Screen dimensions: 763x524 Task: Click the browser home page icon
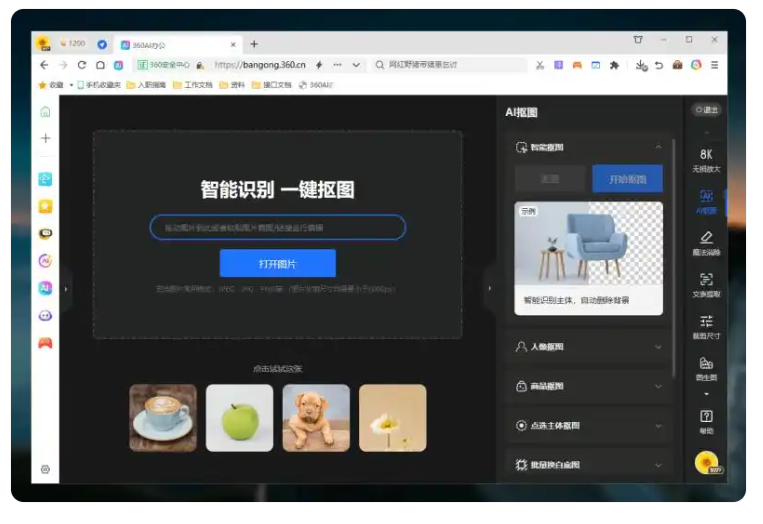pos(100,65)
